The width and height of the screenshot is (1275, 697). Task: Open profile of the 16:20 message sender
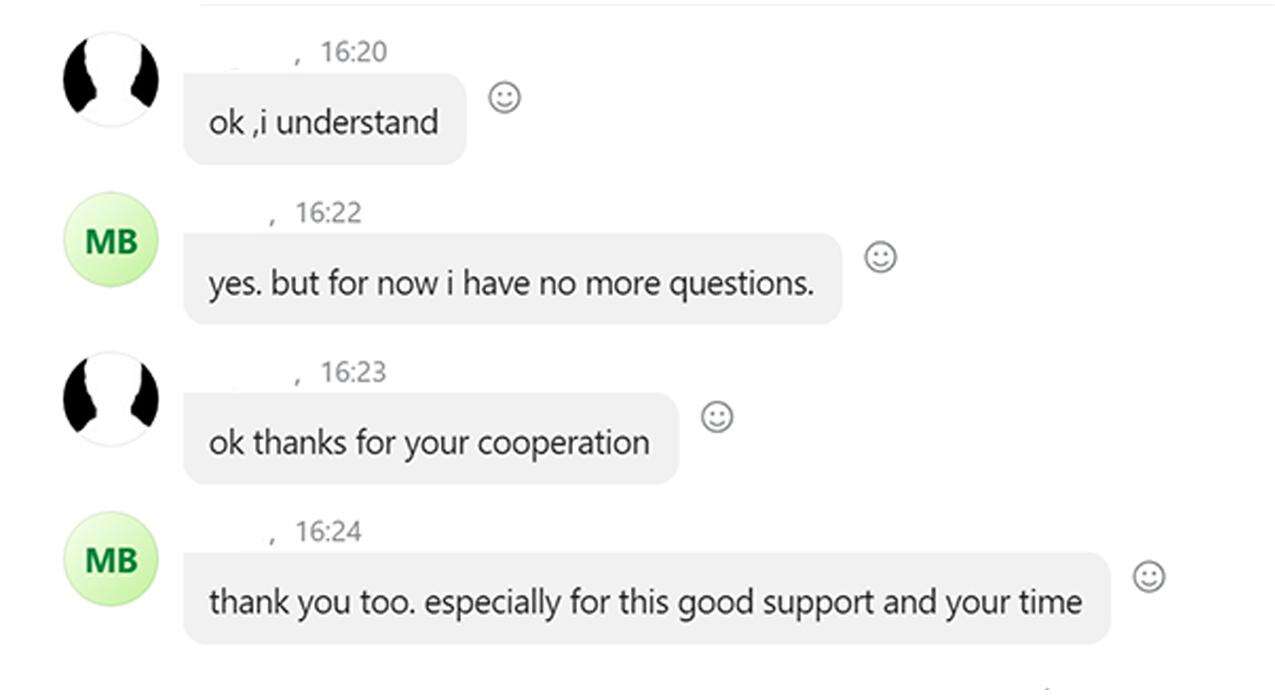(x=111, y=79)
